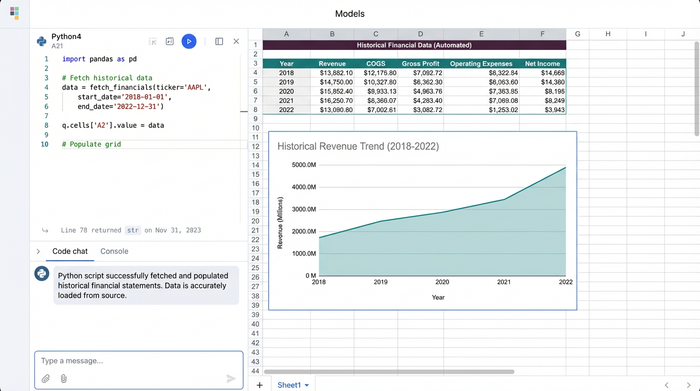This screenshot has height=391, width=700.
Task: Click the Python logo beside Python4
Action: click(42, 41)
